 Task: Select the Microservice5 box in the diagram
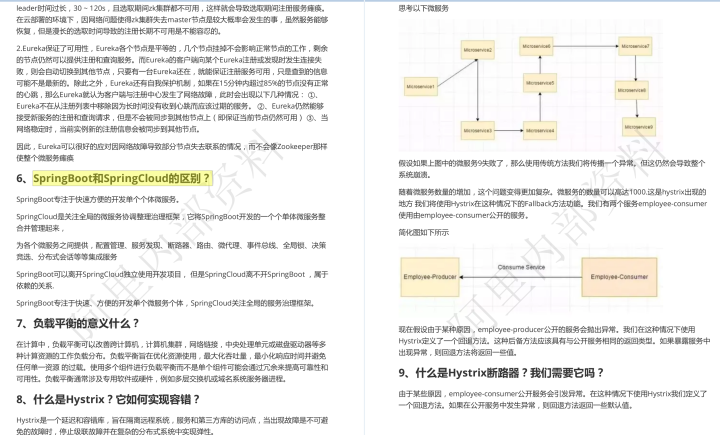tap(540, 83)
